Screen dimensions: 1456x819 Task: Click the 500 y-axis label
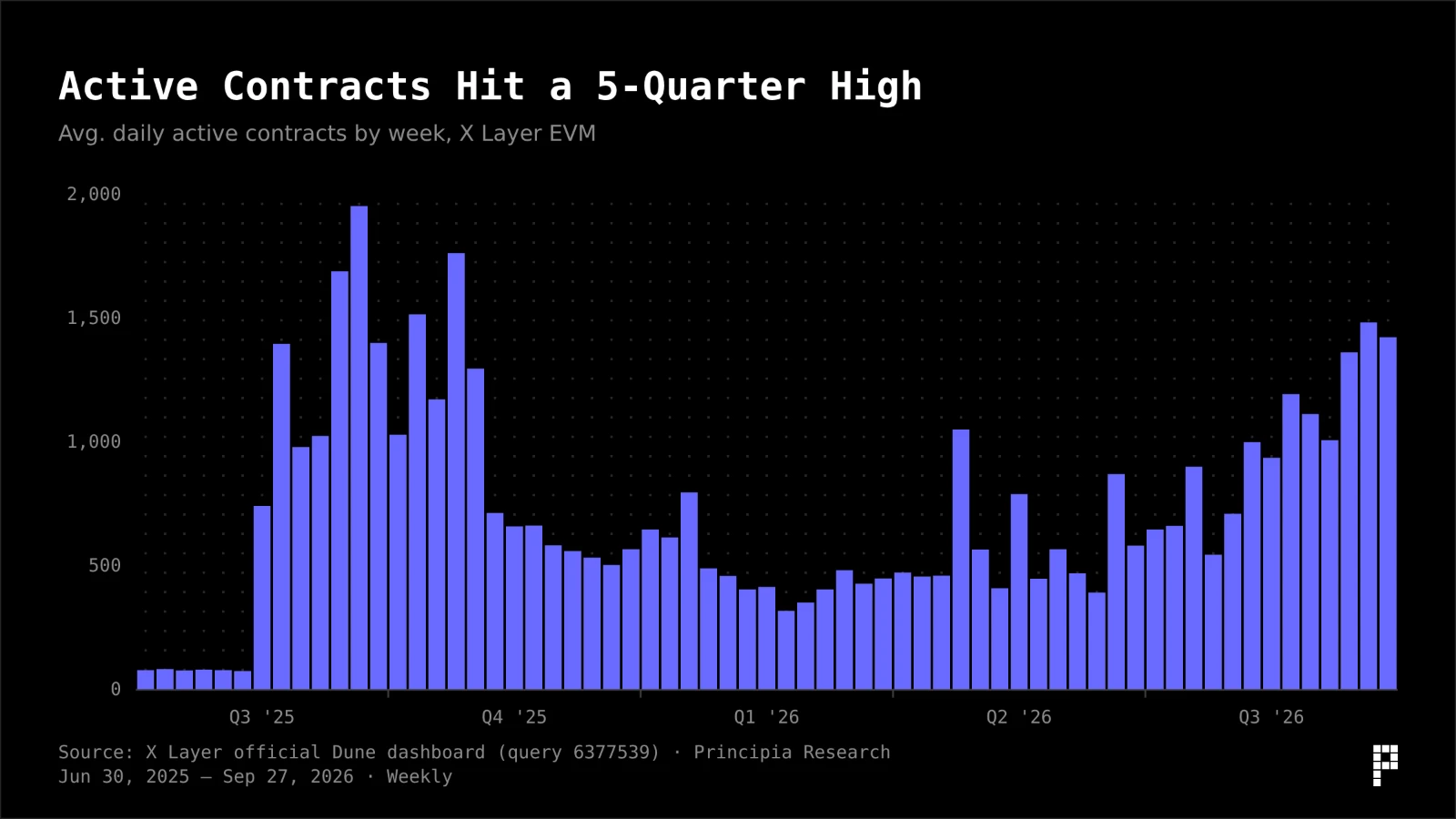[105, 565]
